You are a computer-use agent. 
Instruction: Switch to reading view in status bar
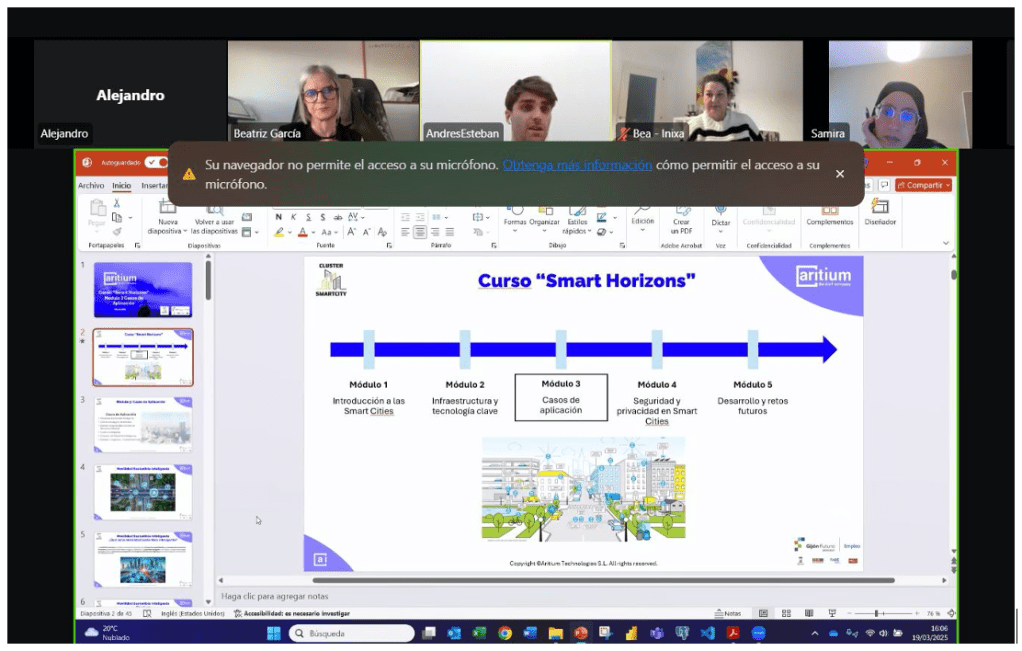808,613
